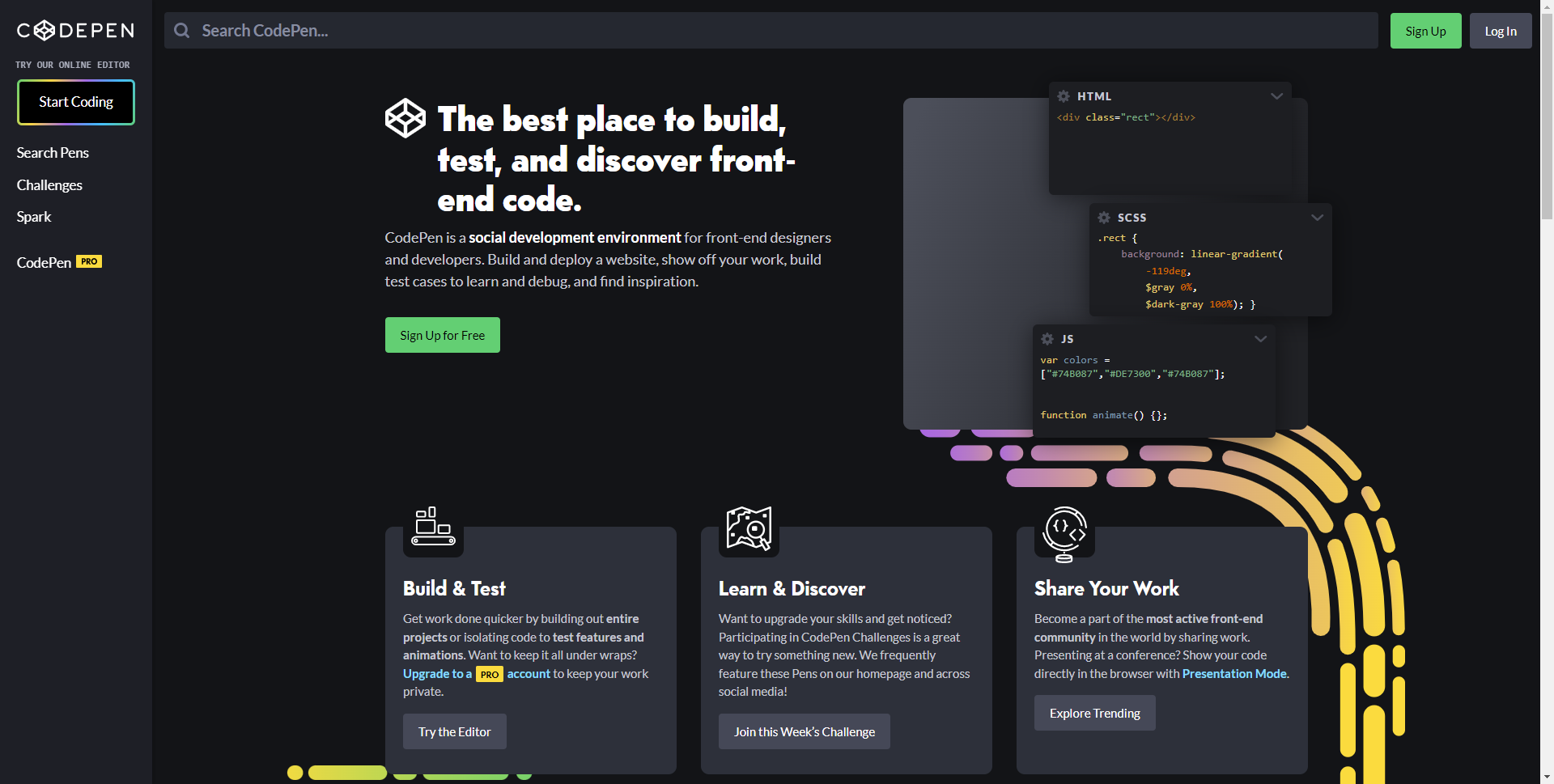Click the 'var colors =' code line
The width and height of the screenshot is (1554, 784).
(x=1076, y=360)
